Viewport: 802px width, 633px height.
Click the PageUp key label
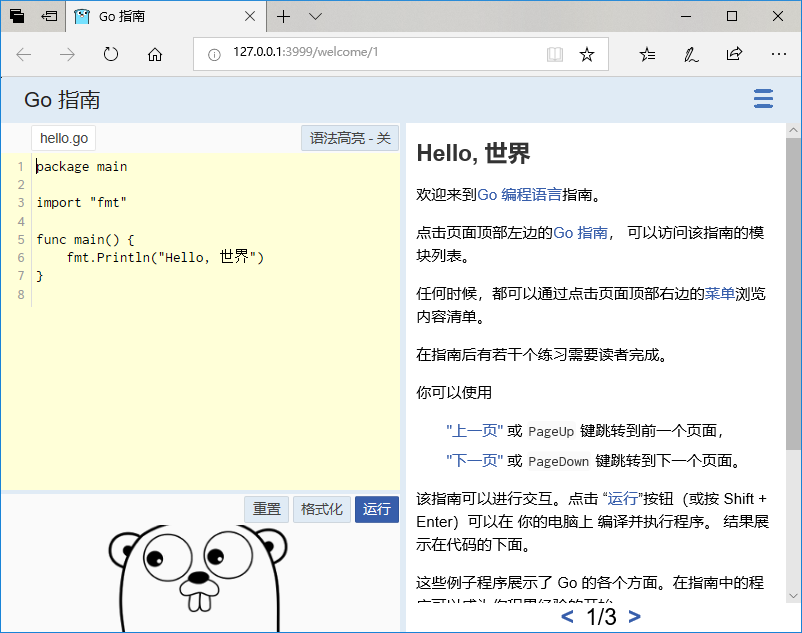[x=551, y=431]
